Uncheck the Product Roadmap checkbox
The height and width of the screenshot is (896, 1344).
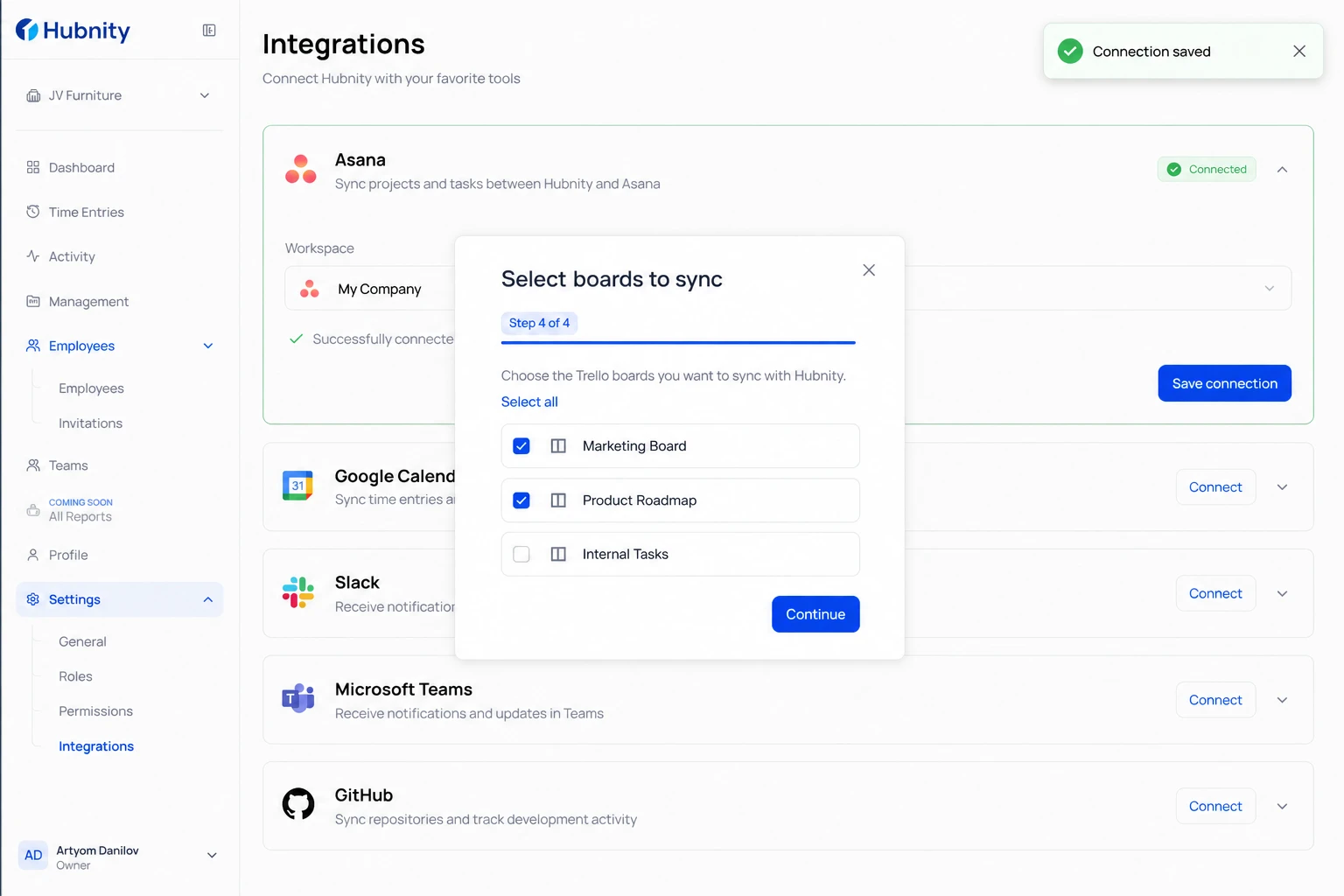[x=521, y=500]
